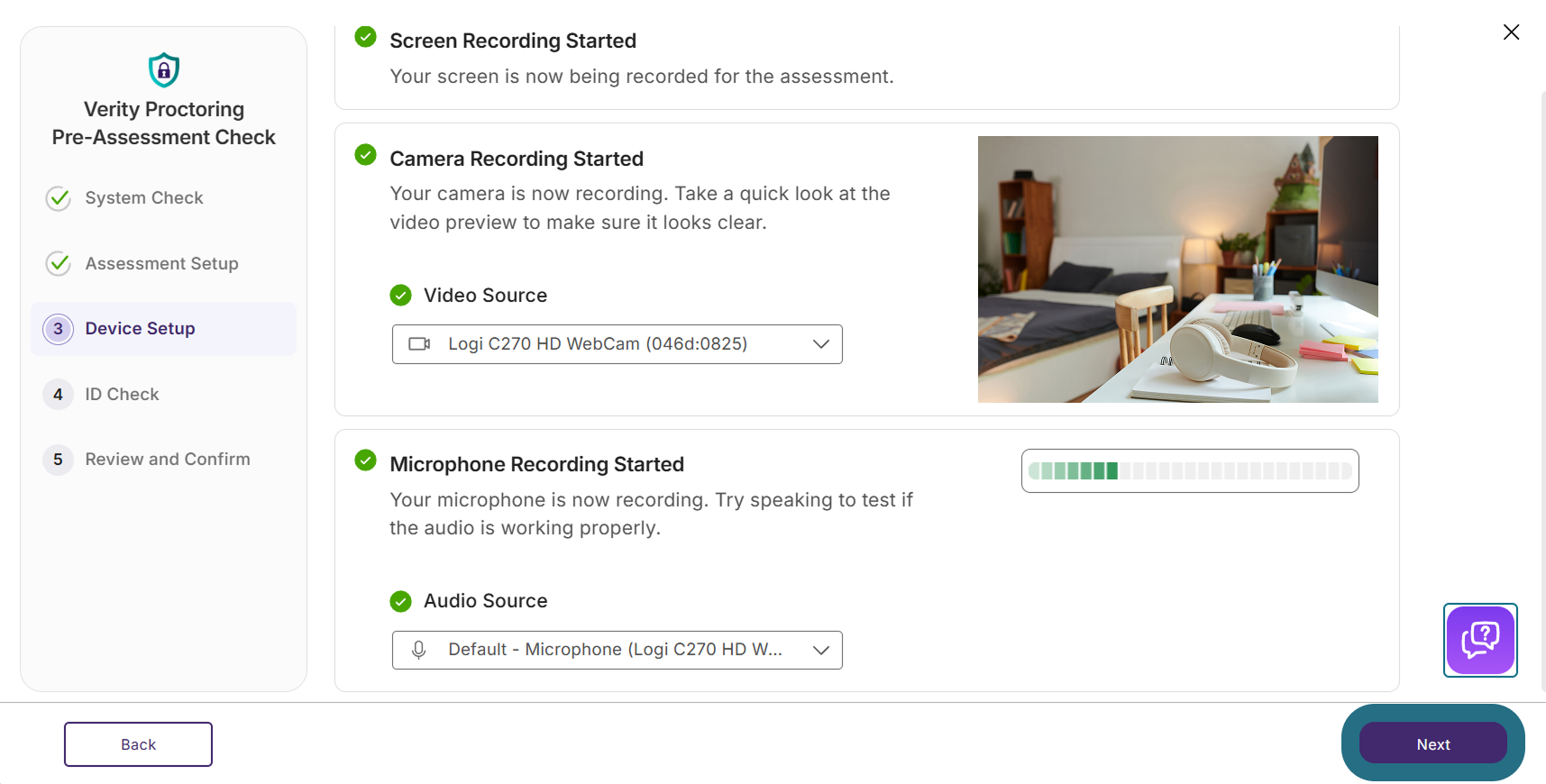Close the pre-assessment check dialog
The height and width of the screenshot is (784, 1546).
tap(1512, 32)
